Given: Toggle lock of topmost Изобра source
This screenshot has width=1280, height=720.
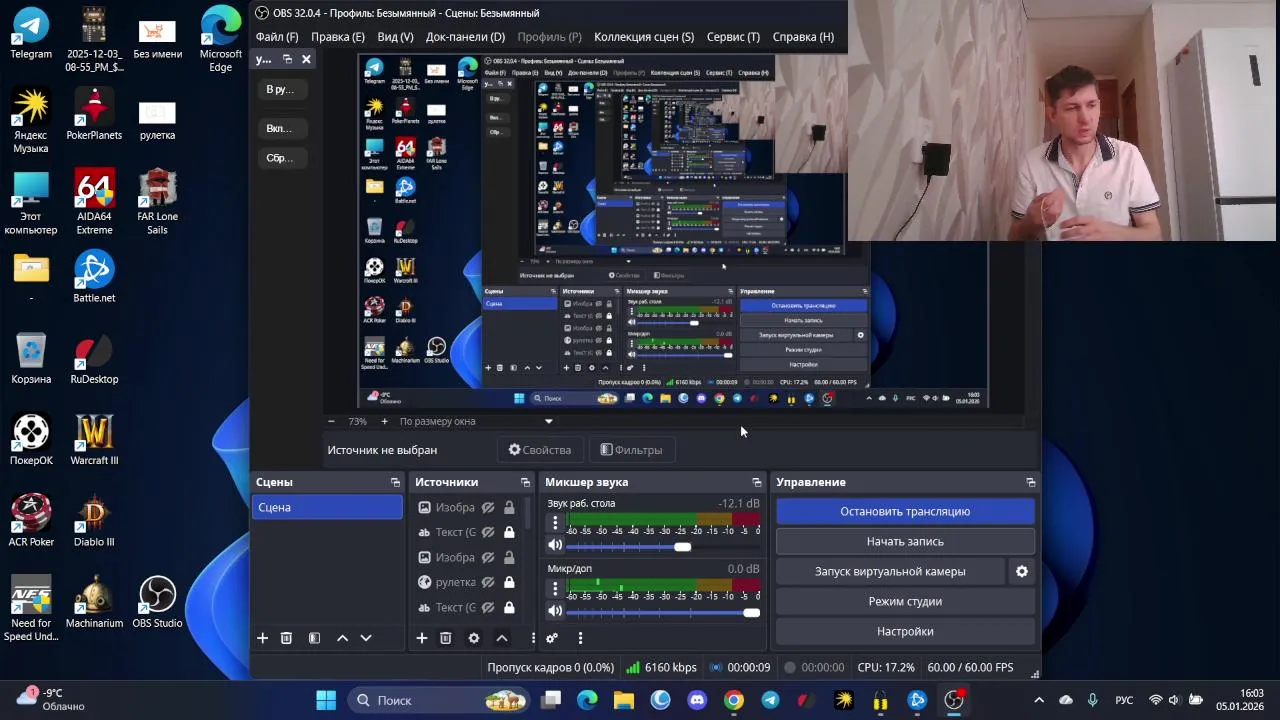Looking at the screenshot, I should 509,507.
